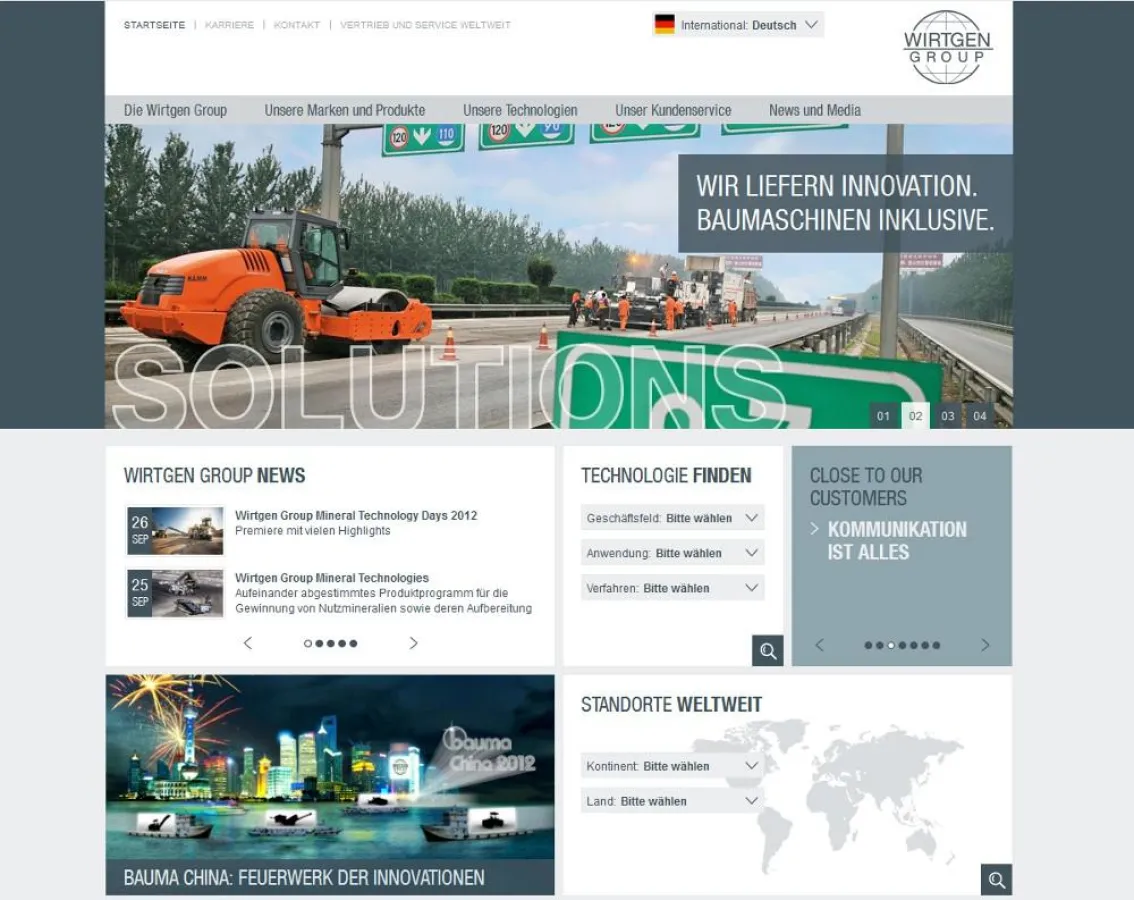The width and height of the screenshot is (1134, 900).
Task: Click the right arrow in Close To Our Customers panel
Action: click(x=984, y=645)
